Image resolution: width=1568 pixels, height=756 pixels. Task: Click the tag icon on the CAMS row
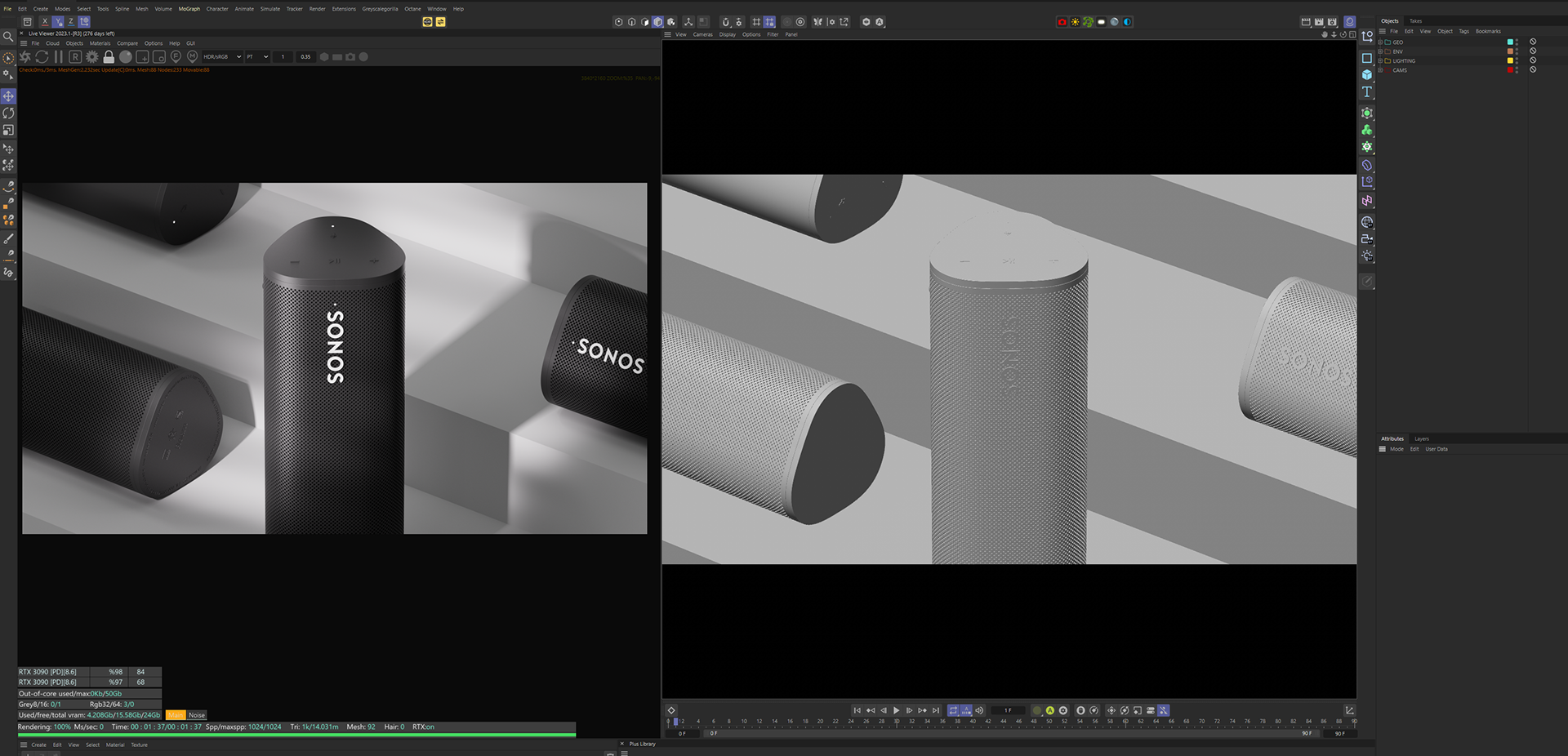pos(1533,70)
